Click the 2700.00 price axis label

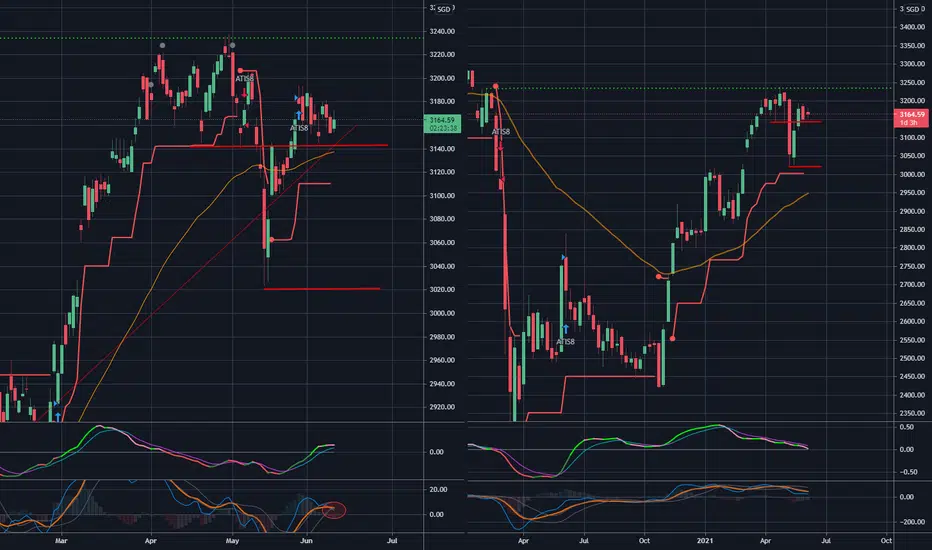[x=912, y=285]
